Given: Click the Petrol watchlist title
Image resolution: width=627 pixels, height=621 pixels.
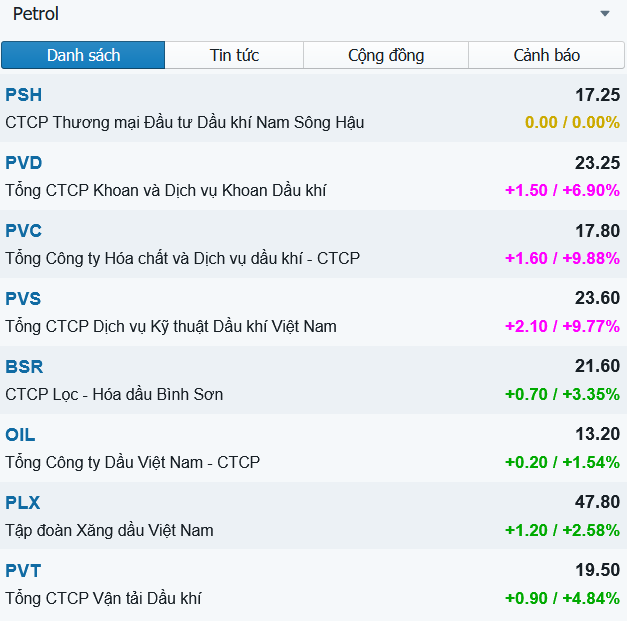Looking at the screenshot, I should [36, 14].
